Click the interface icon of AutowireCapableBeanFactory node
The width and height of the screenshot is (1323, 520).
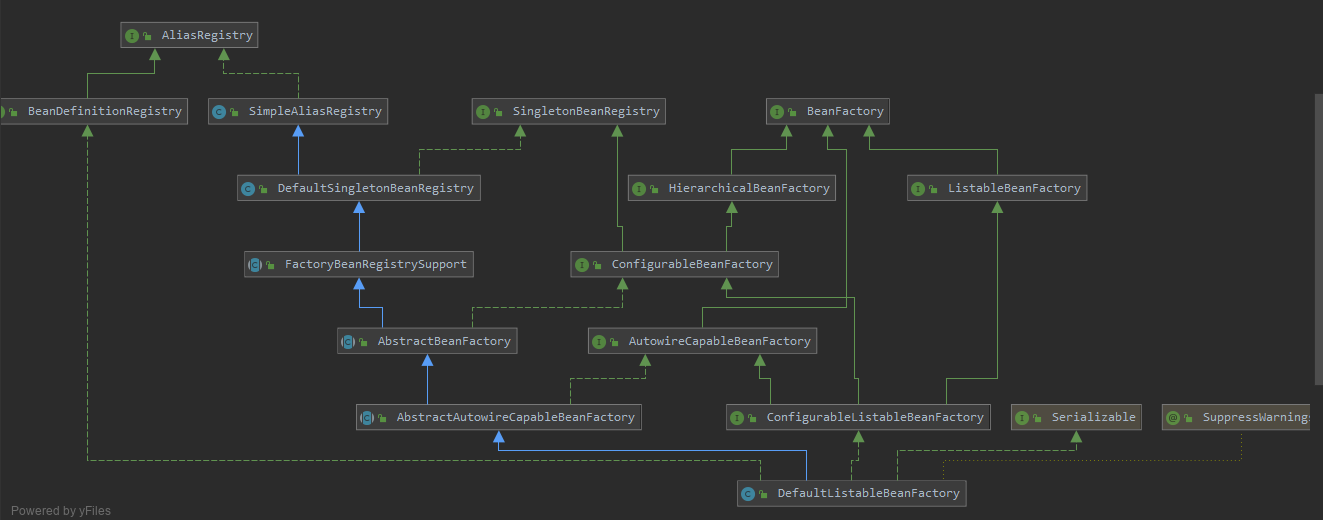pos(599,341)
